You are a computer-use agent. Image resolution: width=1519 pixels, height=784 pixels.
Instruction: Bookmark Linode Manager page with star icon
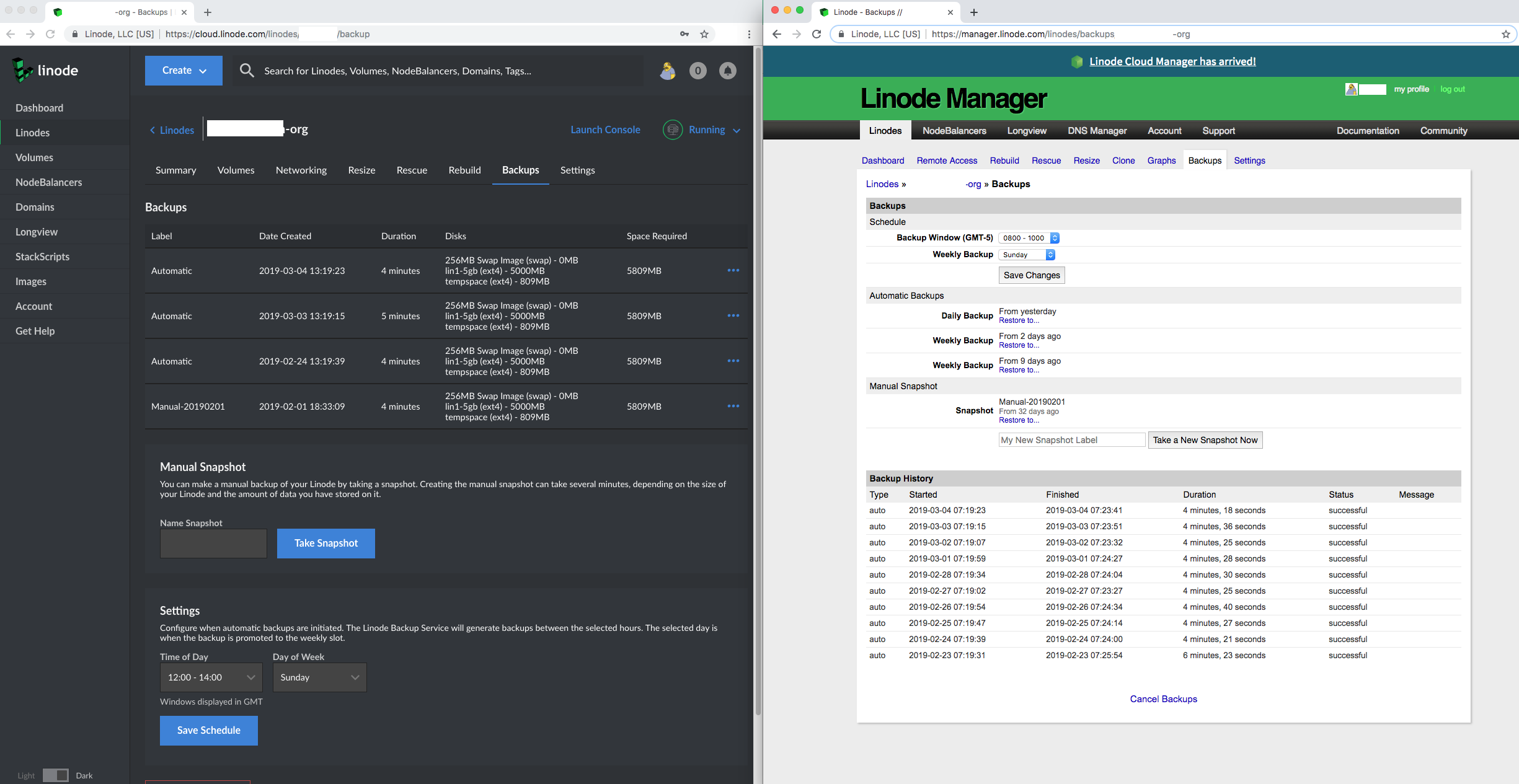coord(1506,34)
